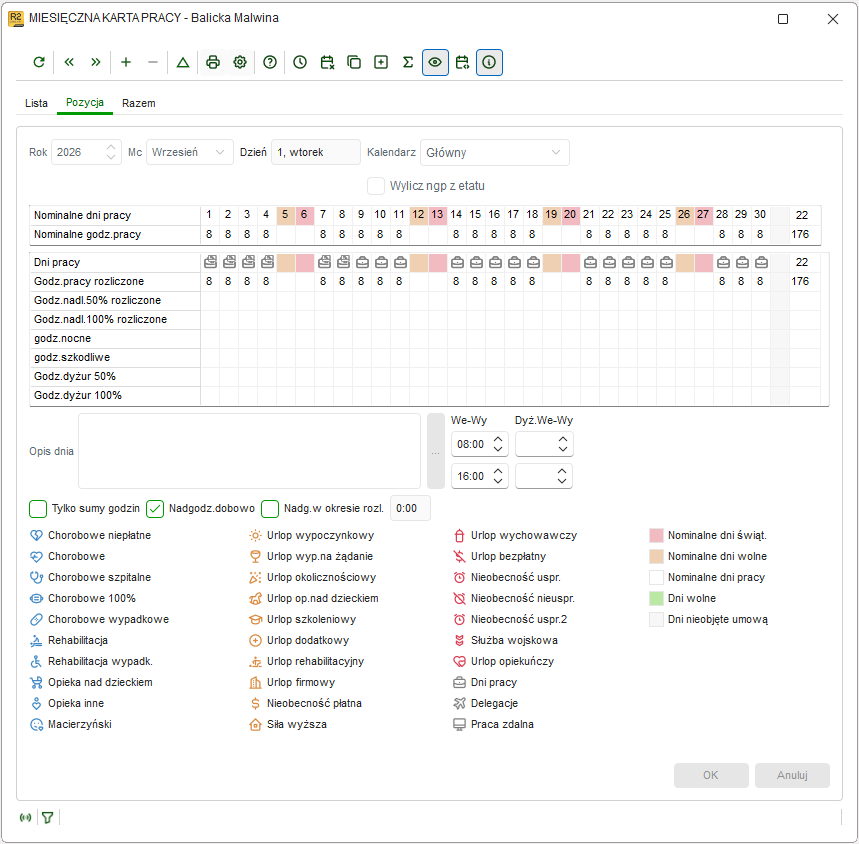Go to next record with double-right arrows

96,62
